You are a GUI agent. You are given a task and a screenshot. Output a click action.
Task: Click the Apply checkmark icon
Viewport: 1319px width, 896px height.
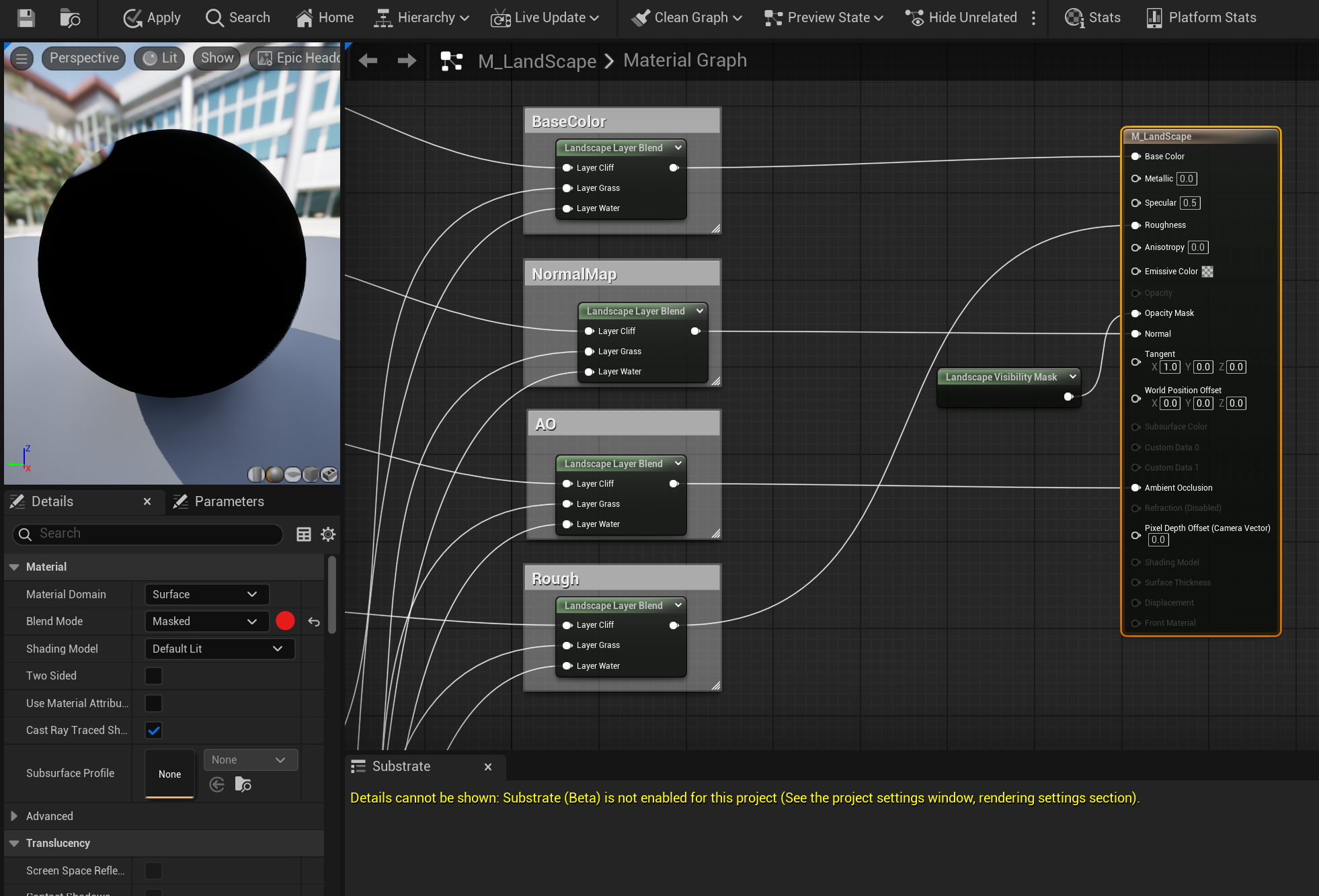132,17
